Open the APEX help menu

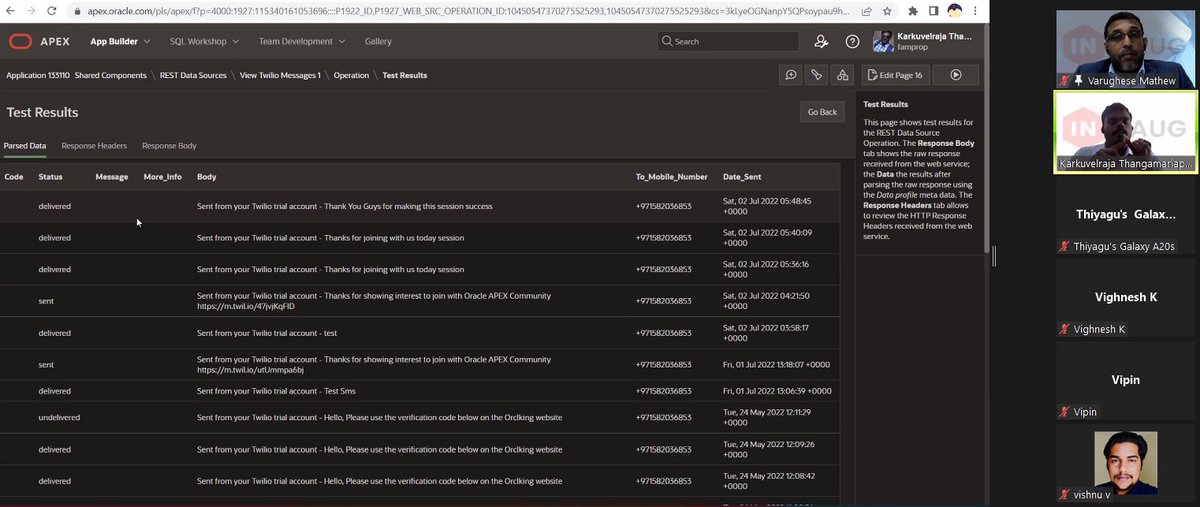(852, 42)
